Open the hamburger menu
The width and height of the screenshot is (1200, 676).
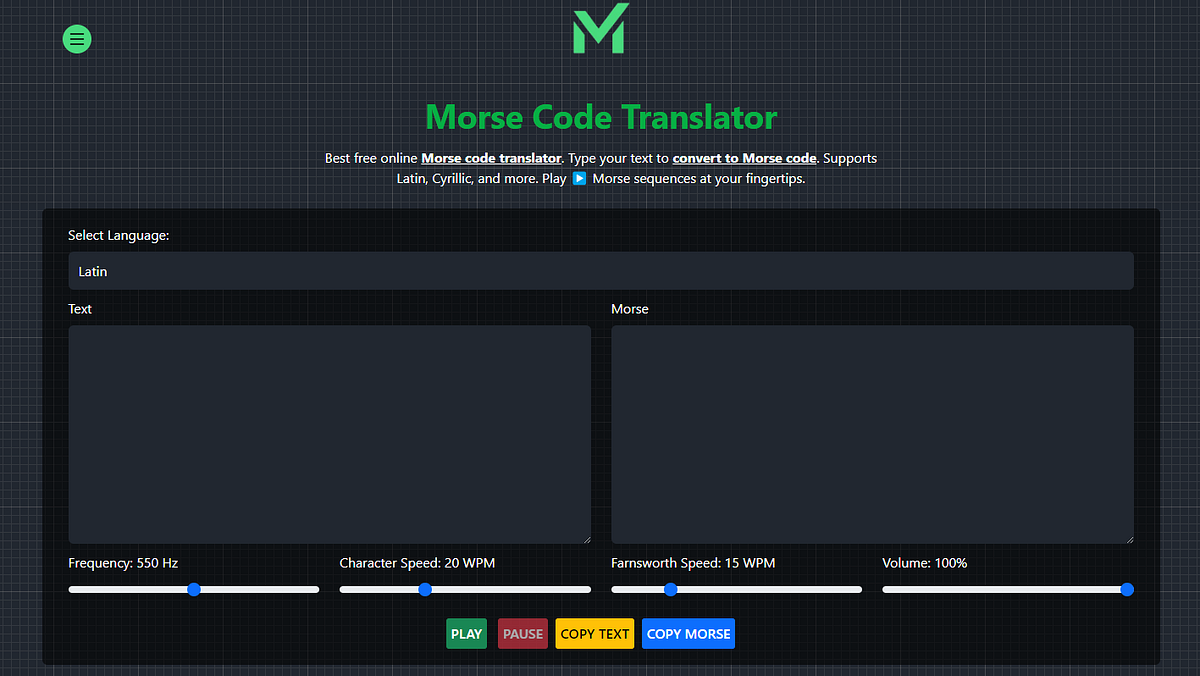pyautogui.click(x=77, y=39)
